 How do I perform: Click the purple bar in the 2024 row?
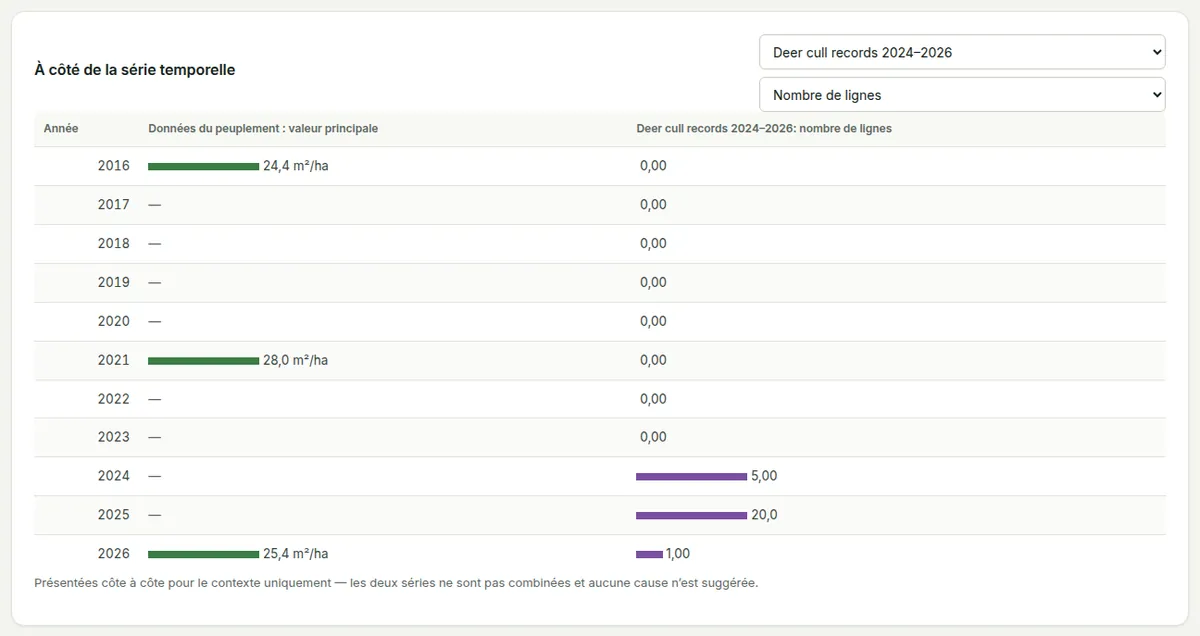click(691, 476)
